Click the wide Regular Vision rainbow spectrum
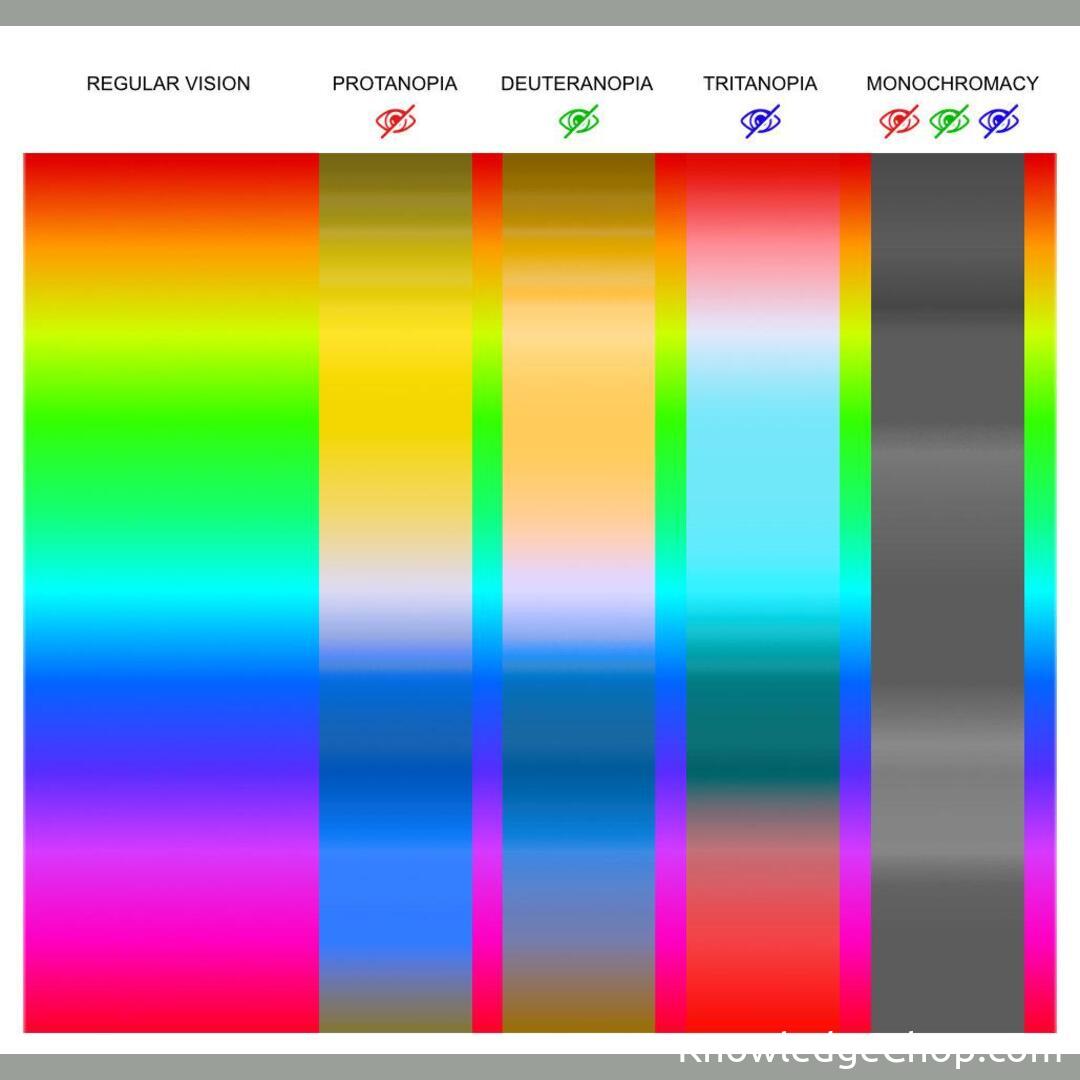Screen dimensions: 1080x1080 point(171,592)
